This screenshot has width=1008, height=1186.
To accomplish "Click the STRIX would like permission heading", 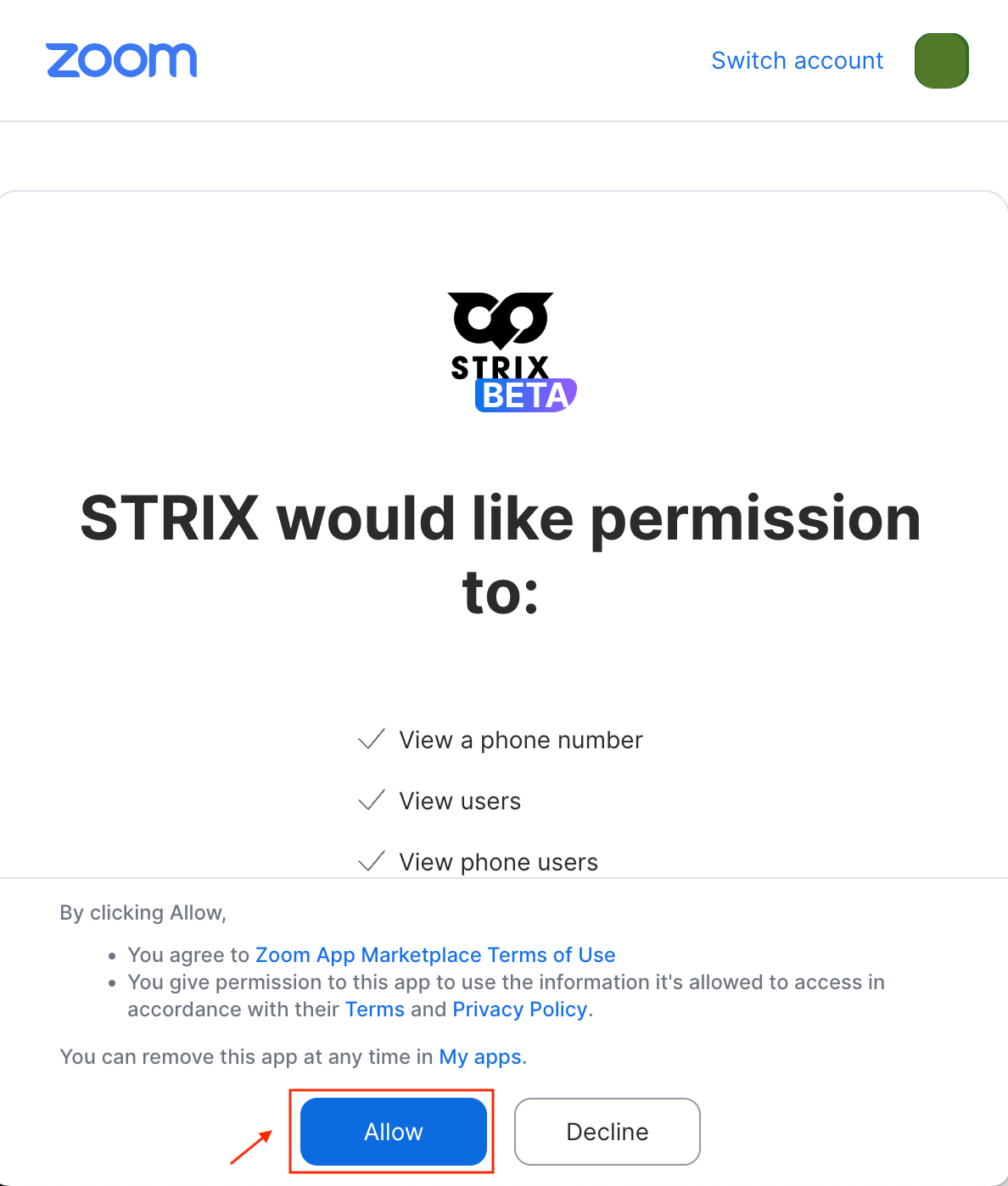I will (x=501, y=555).
